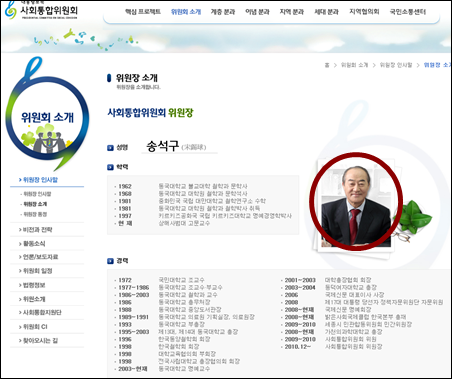Select the 세대 분과 menu item
Viewport: 452px width, 379px height.
click(326, 12)
